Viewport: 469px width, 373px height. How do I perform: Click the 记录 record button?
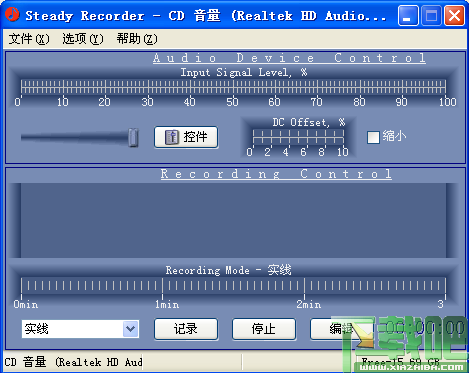pyautogui.click(x=186, y=329)
